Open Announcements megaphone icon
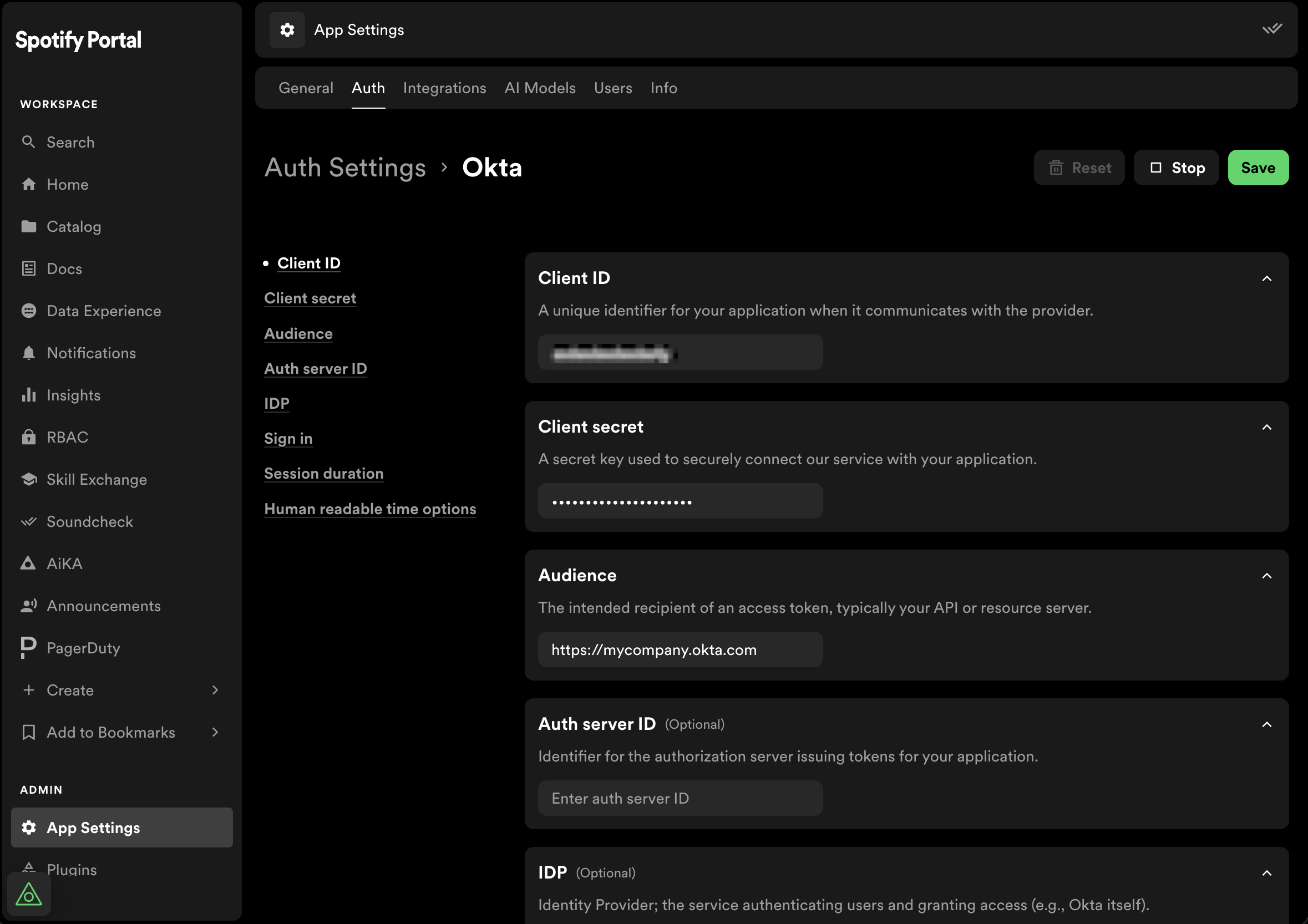Screen dimensions: 1308x924 pos(28,606)
